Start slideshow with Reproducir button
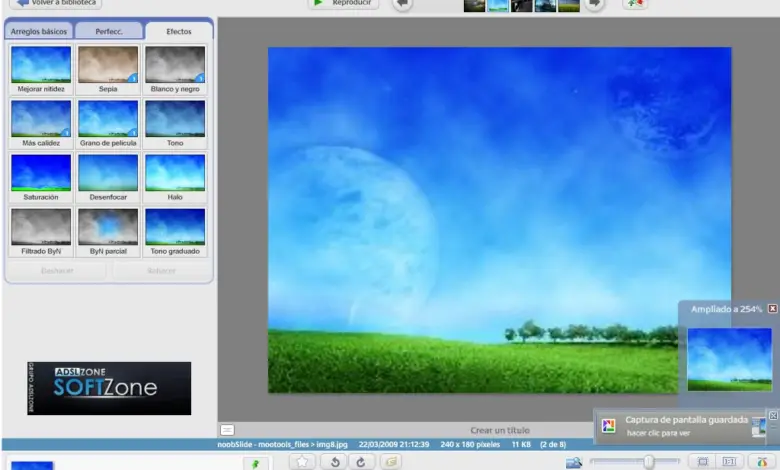This screenshot has height=470, width=780. [343, 3]
